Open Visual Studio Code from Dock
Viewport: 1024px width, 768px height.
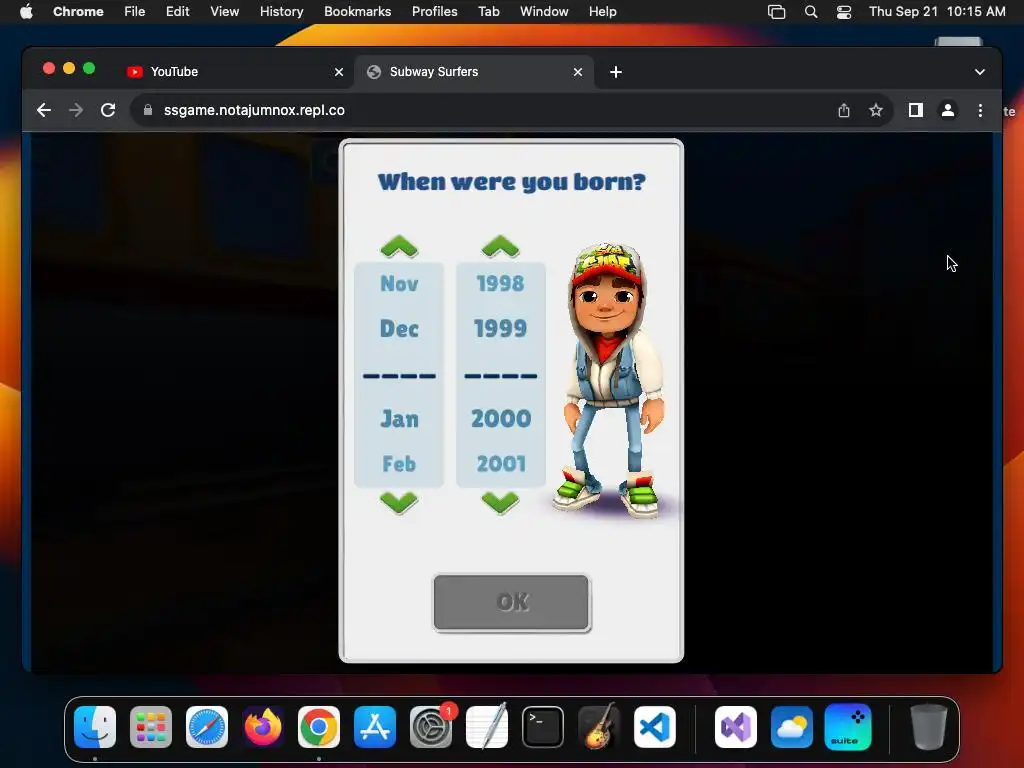(x=654, y=727)
